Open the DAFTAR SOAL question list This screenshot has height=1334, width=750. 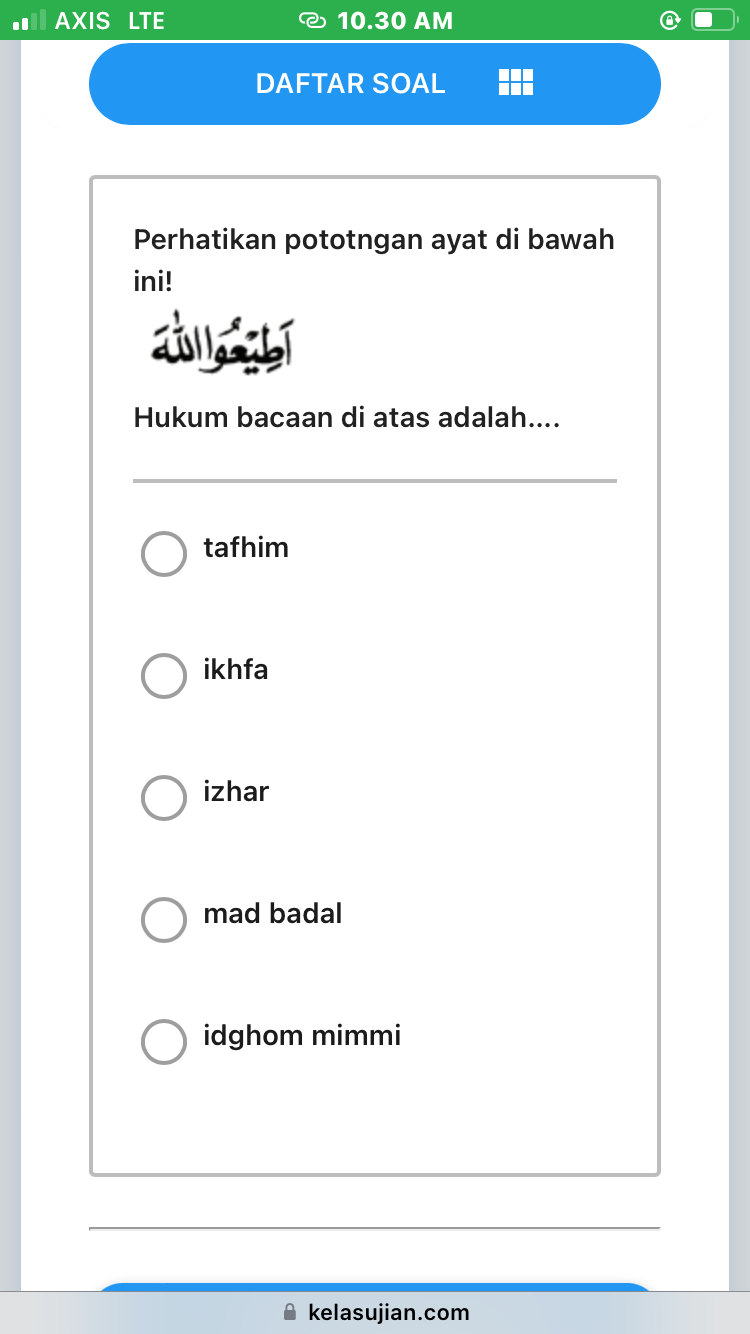(350, 83)
